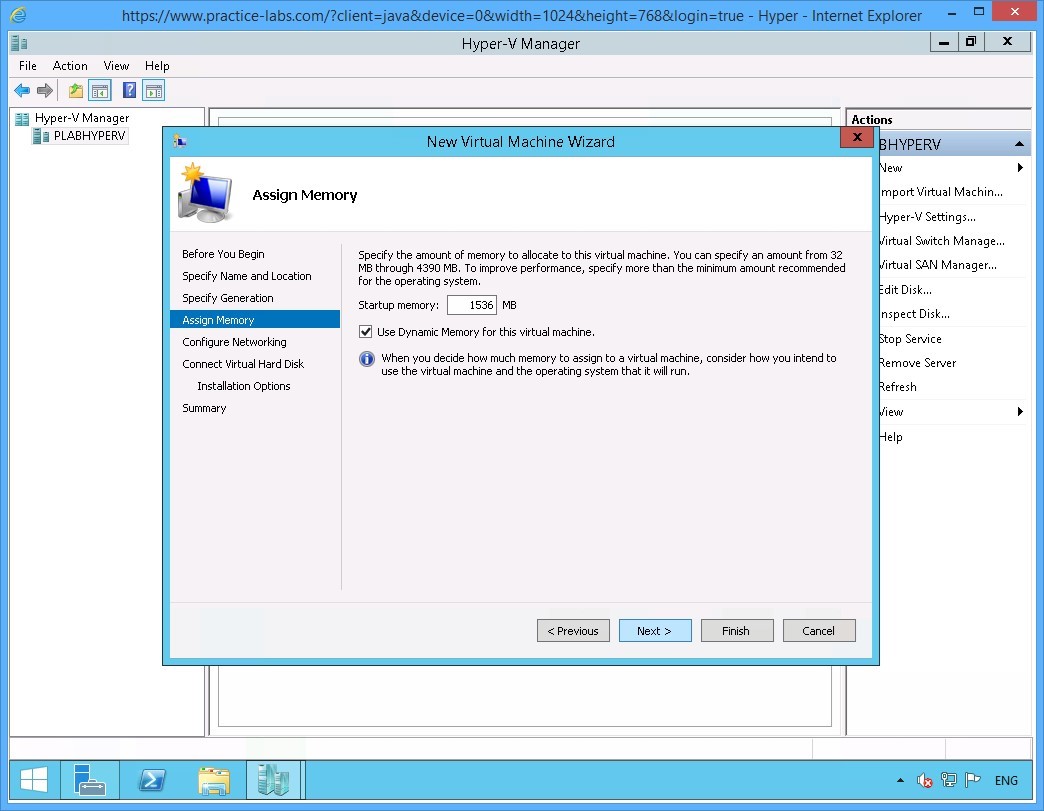
Task: Click the Back navigation arrow
Action: click(22, 90)
